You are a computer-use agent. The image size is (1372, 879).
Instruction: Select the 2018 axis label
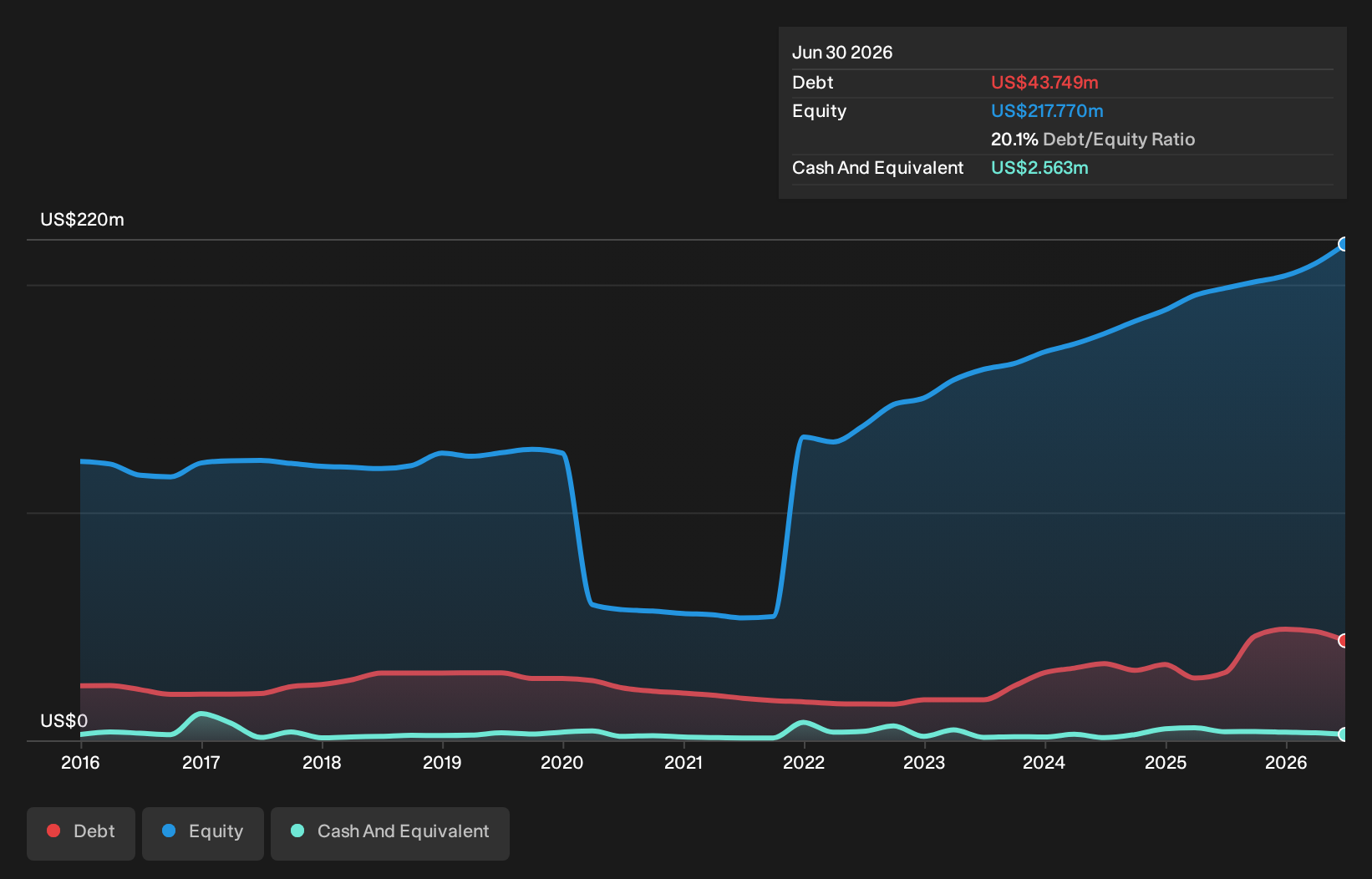(322, 763)
